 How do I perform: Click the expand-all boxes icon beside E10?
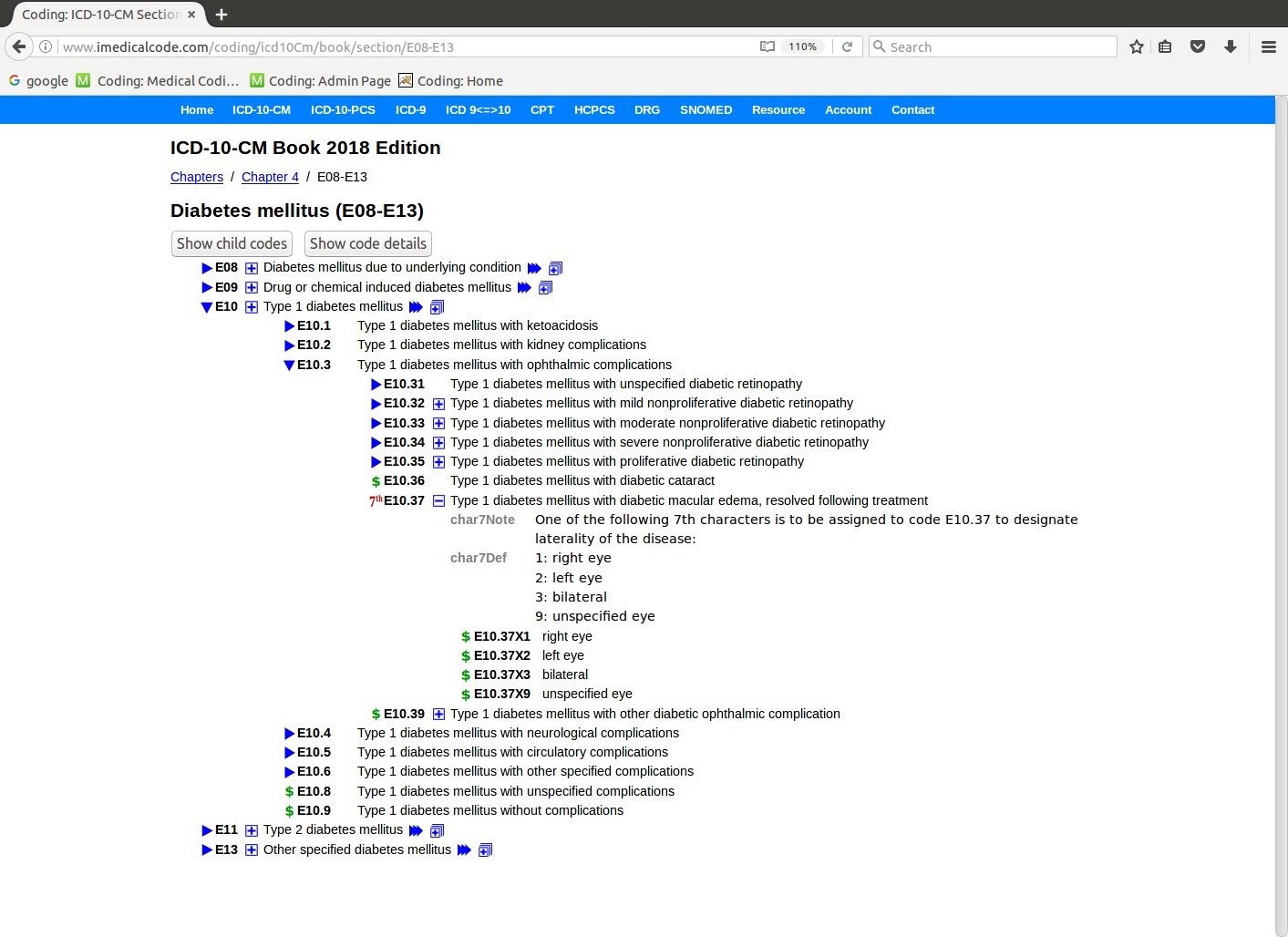[x=437, y=307]
